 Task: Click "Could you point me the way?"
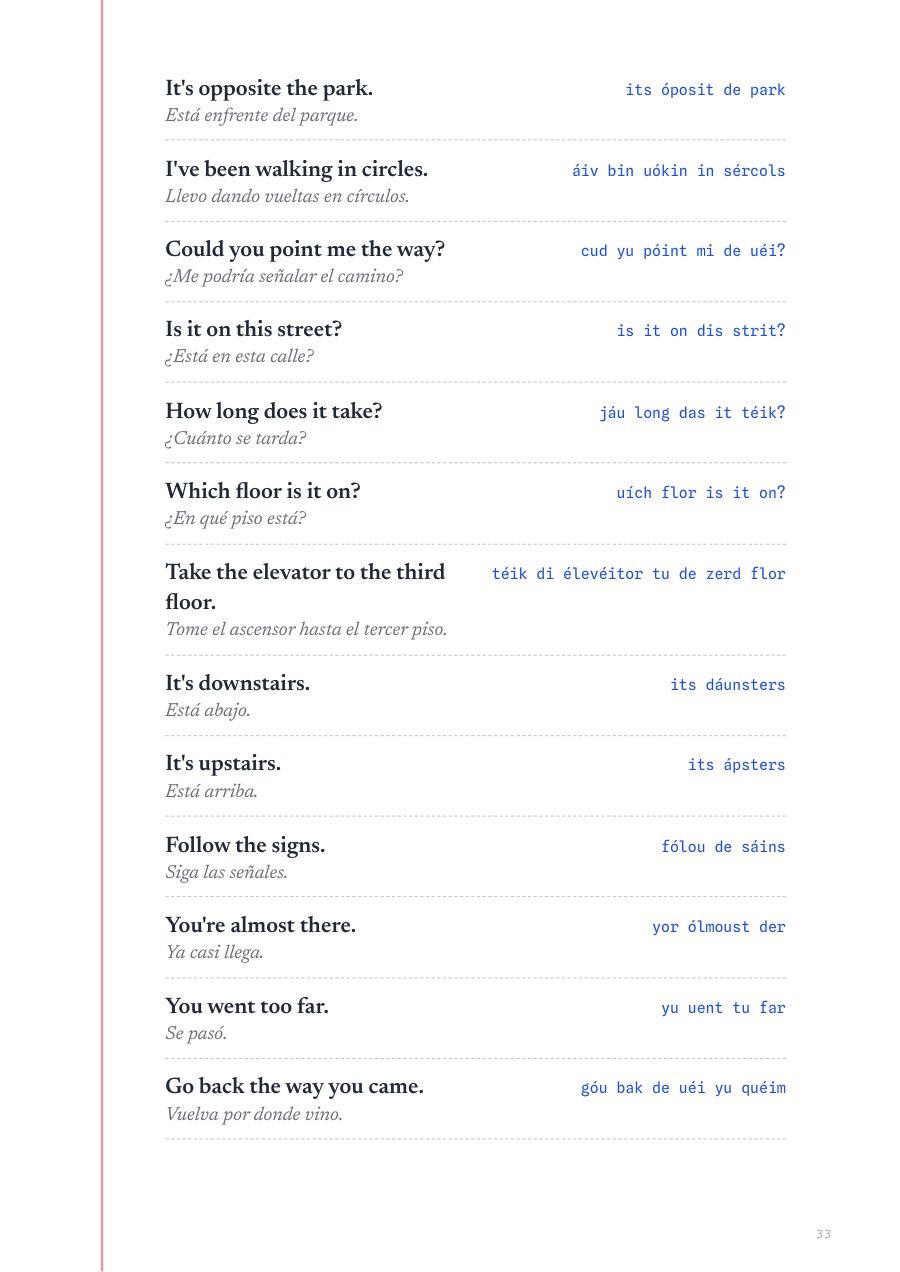tap(305, 249)
